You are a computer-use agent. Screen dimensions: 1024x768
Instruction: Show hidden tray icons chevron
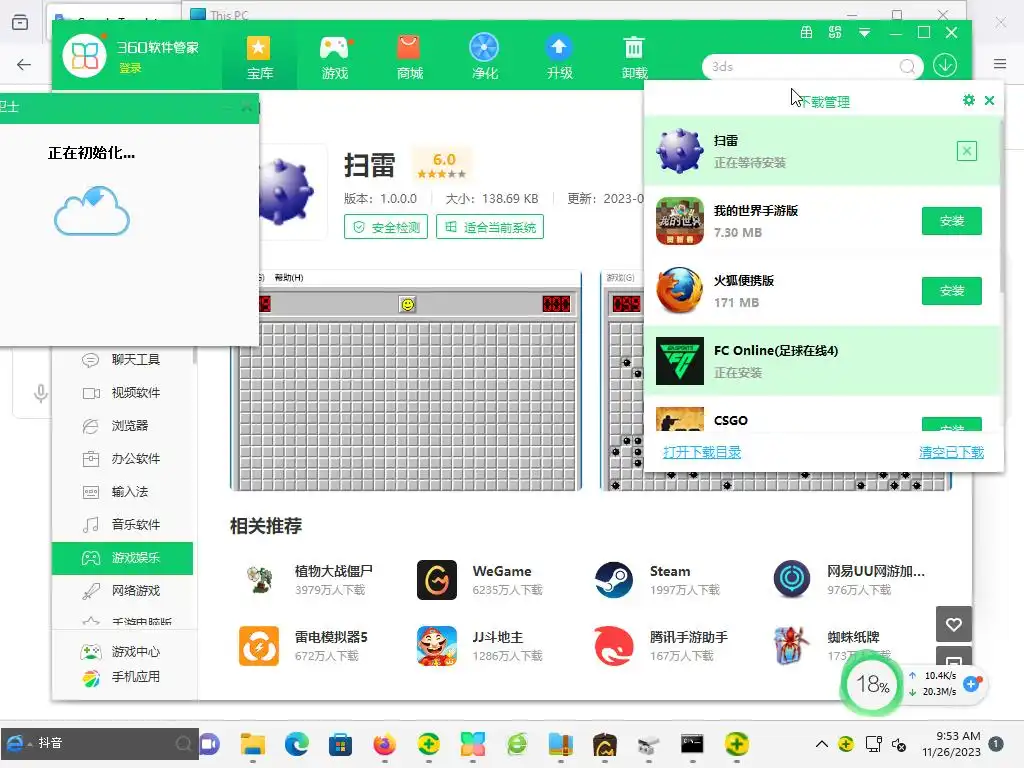point(822,744)
